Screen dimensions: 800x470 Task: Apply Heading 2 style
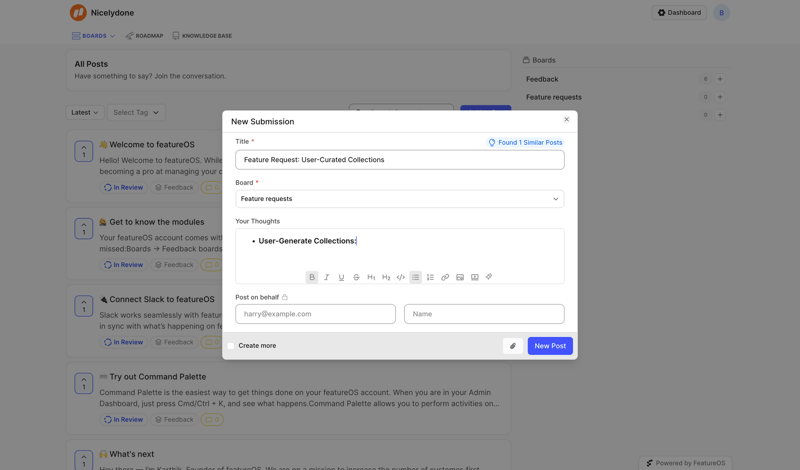pos(386,277)
